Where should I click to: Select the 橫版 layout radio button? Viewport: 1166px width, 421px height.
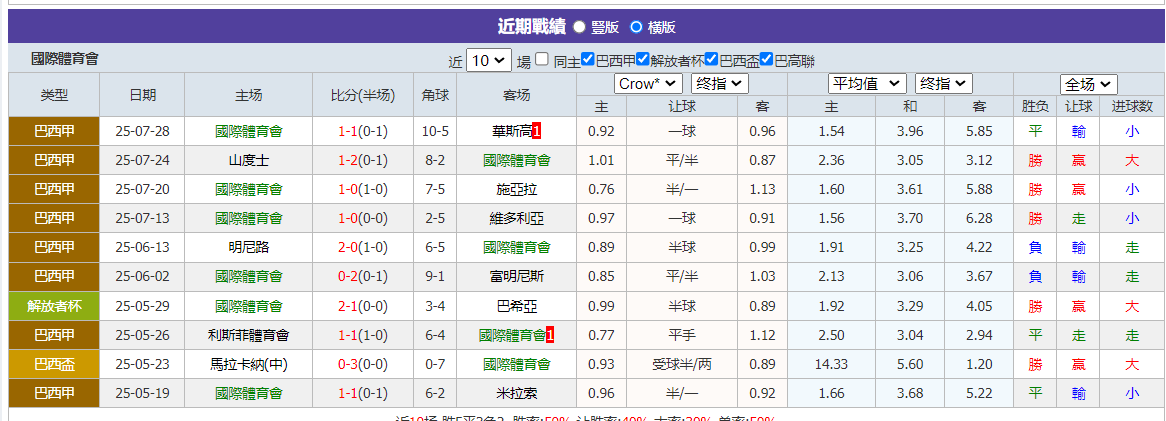[x=636, y=27]
